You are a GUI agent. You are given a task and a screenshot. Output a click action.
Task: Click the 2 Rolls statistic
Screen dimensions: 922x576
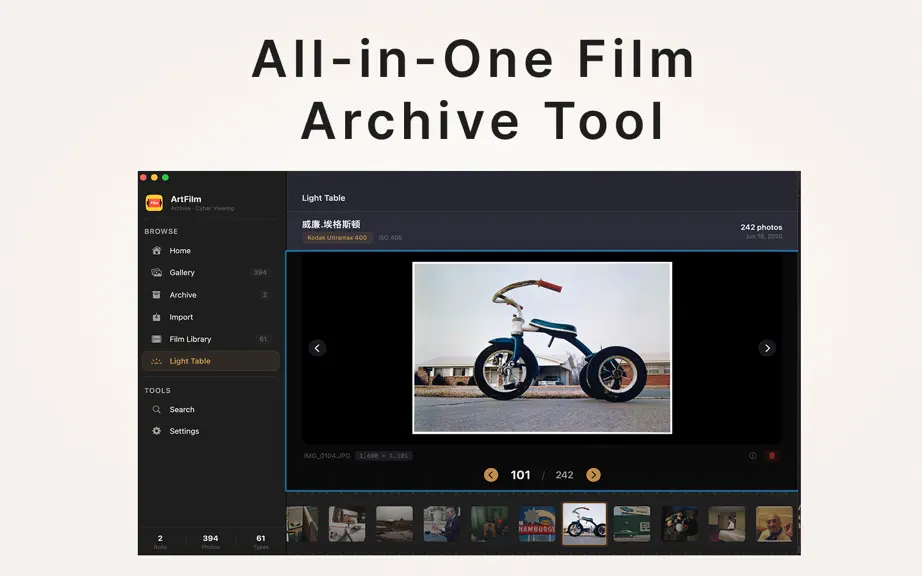(160, 542)
